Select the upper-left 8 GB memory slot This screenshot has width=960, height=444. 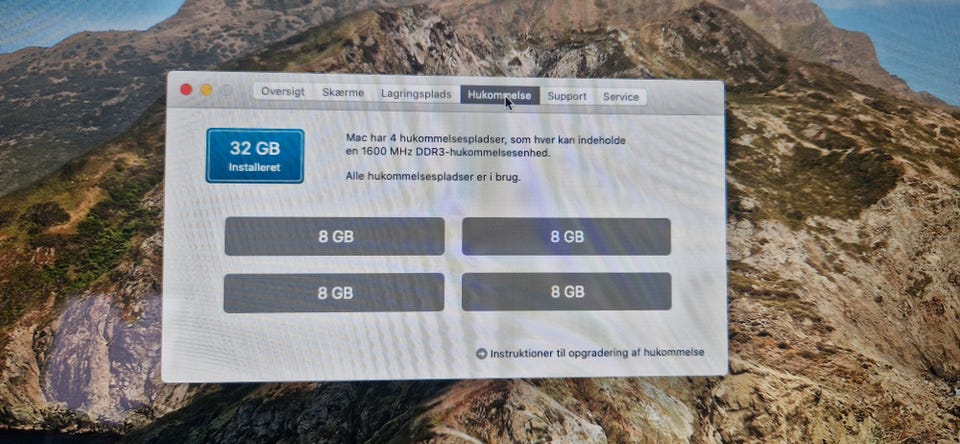[x=334, y=236]
